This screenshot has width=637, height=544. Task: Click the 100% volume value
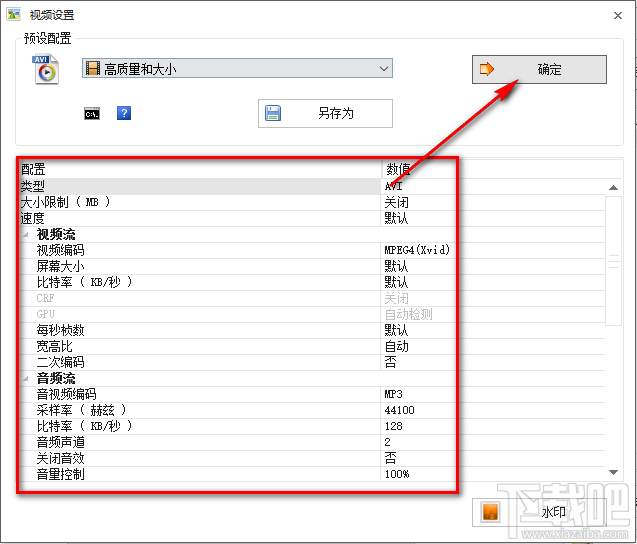click(397, 474)
